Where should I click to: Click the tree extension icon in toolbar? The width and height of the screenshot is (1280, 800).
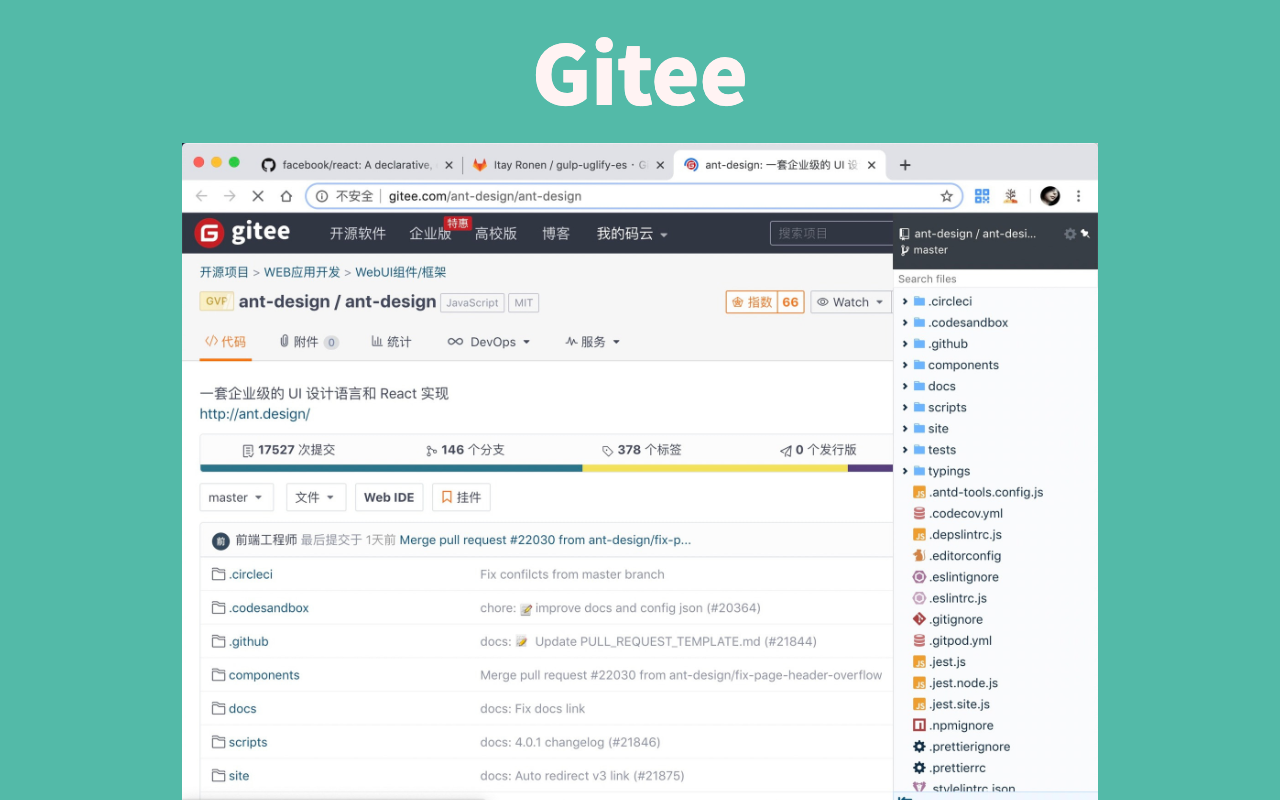(x=1011, y=196)
